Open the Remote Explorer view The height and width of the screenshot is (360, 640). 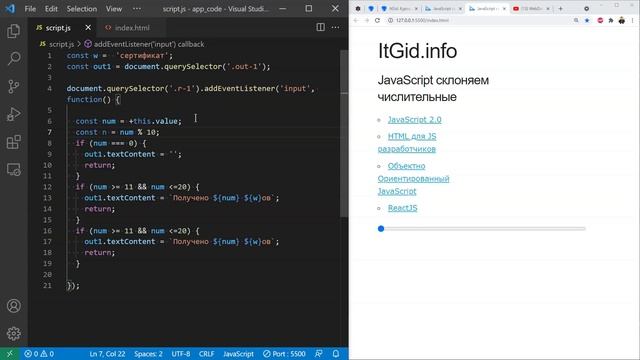(13, 169)
